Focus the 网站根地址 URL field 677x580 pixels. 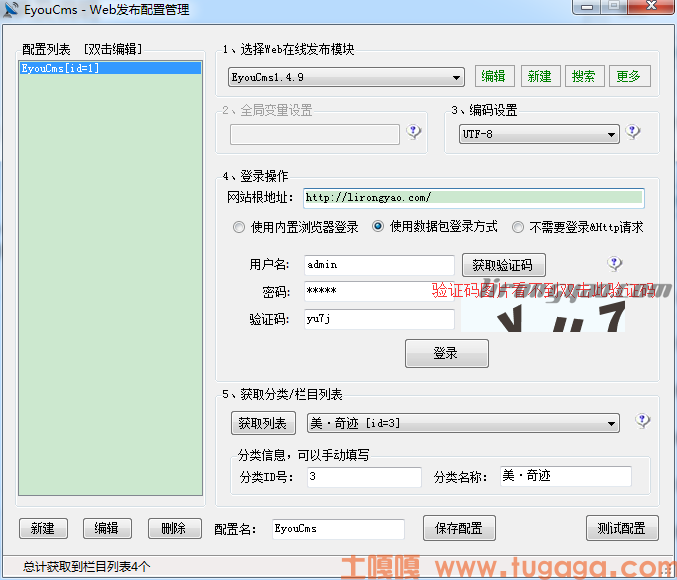[x=473, y=198]
